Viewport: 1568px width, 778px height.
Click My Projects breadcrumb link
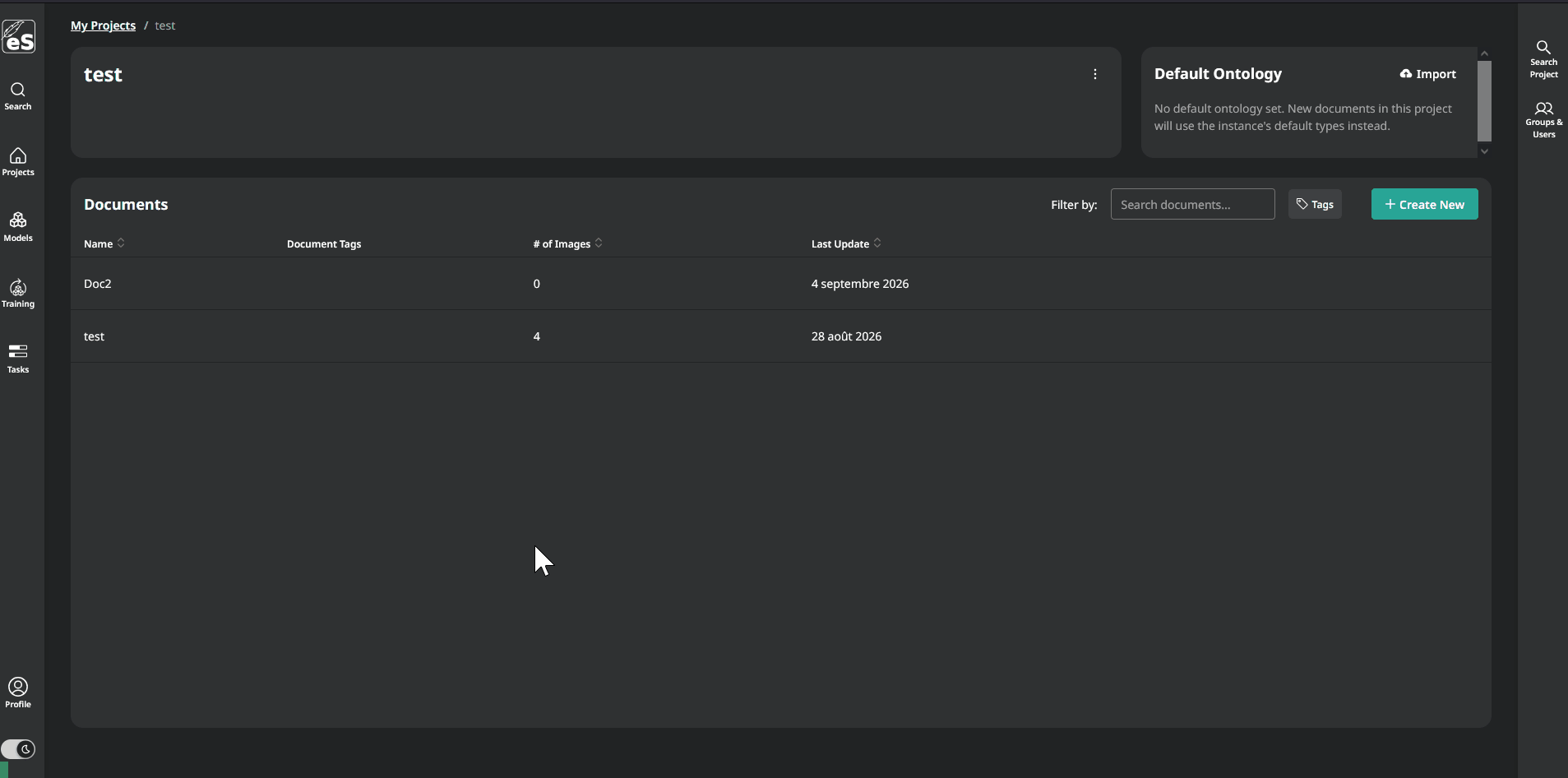[x=103, y=25]
